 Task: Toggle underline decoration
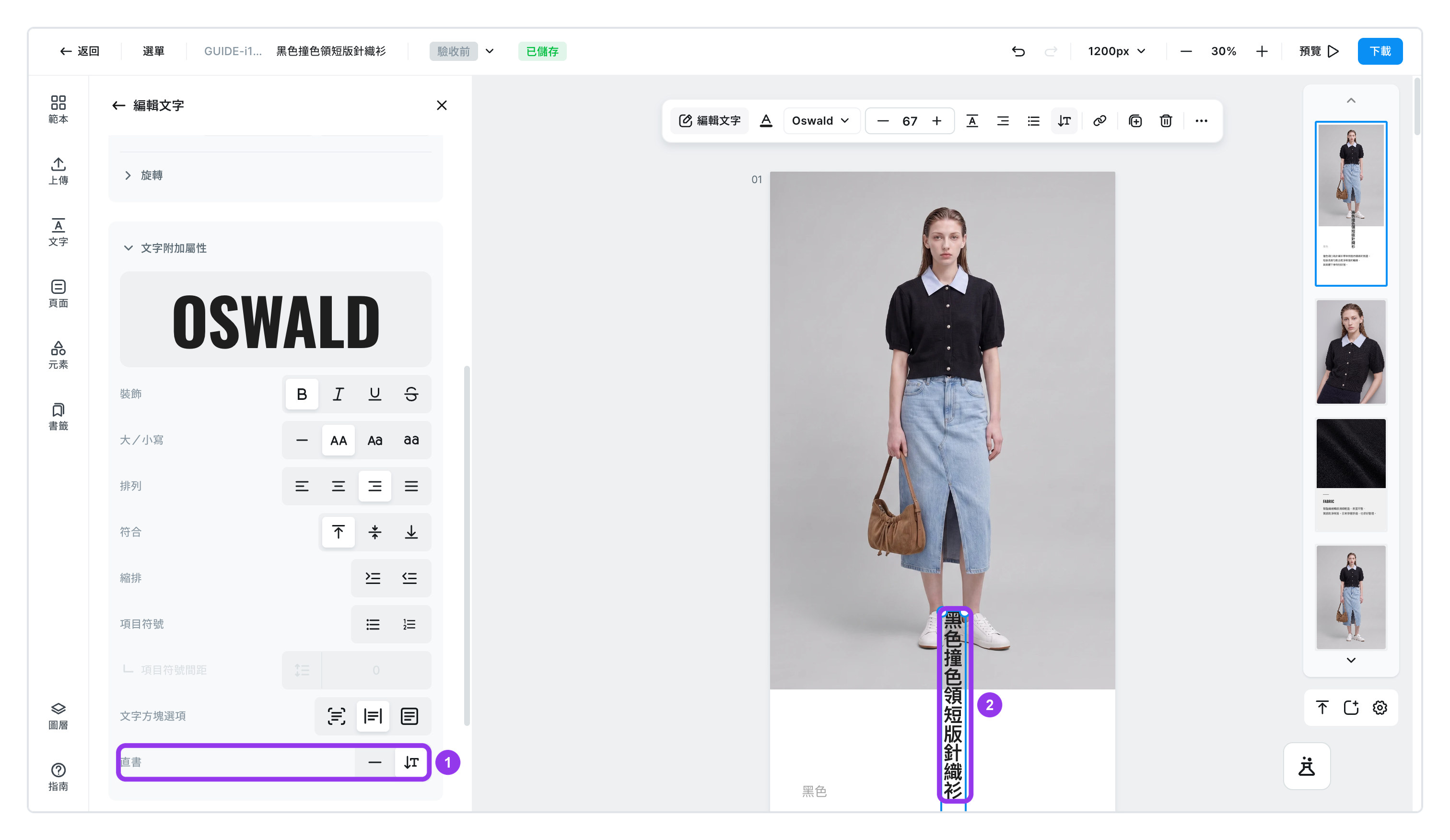click(x=374, y=394)
